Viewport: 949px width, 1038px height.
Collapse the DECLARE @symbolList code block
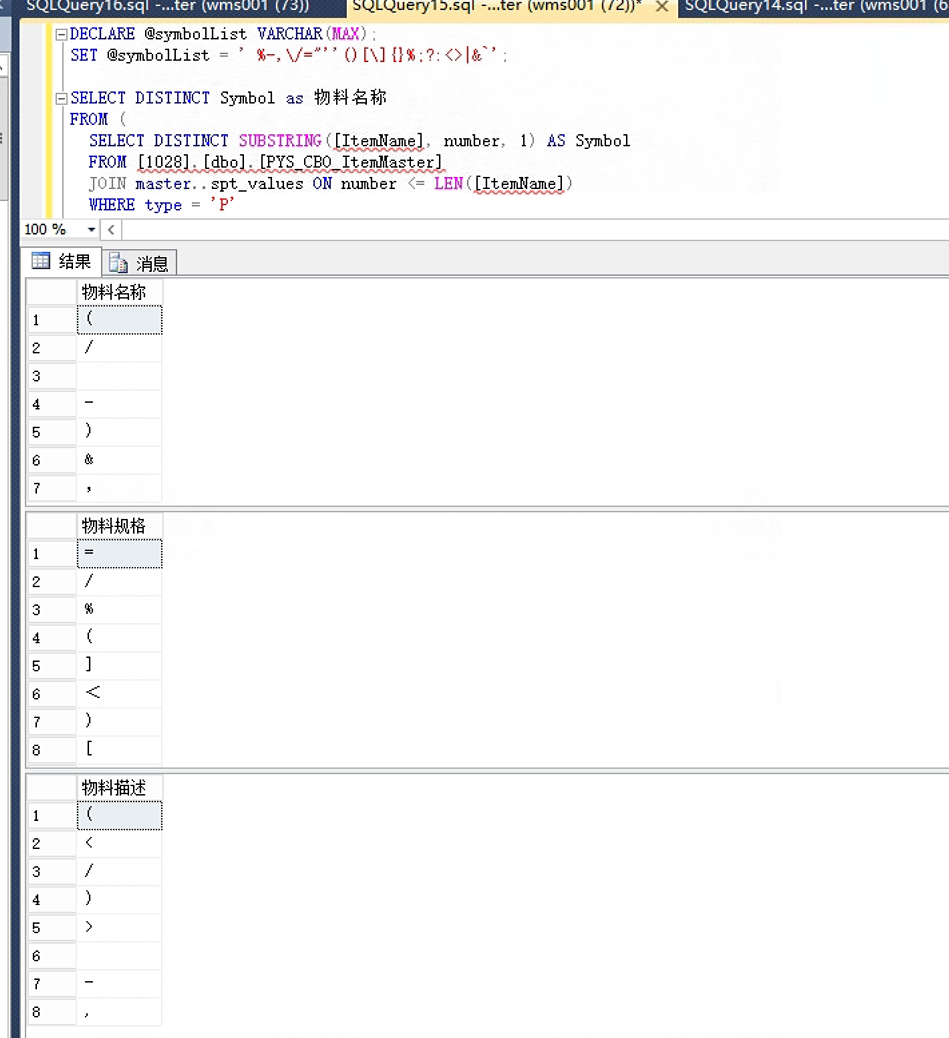coord(61,34)
